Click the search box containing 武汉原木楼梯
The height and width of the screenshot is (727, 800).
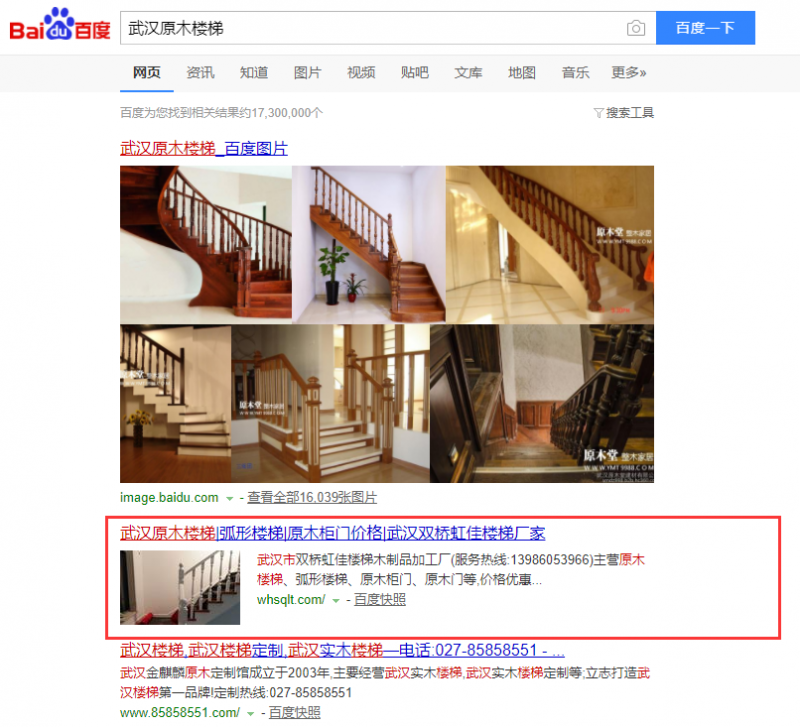(372, 28)
